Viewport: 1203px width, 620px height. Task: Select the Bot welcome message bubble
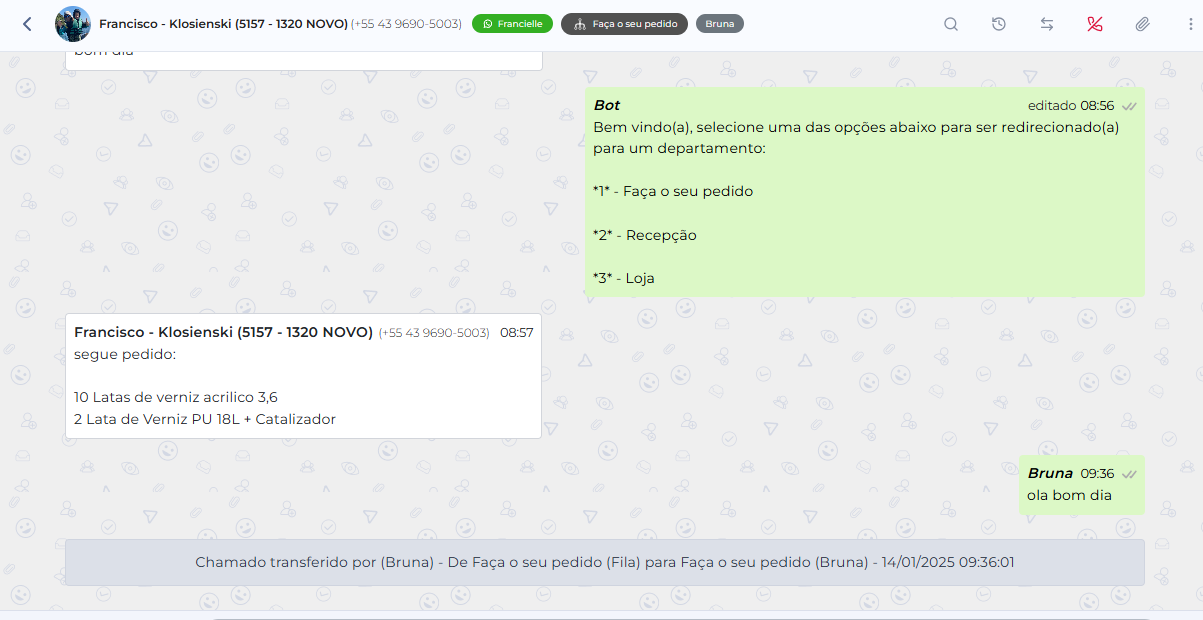[865, 192]
